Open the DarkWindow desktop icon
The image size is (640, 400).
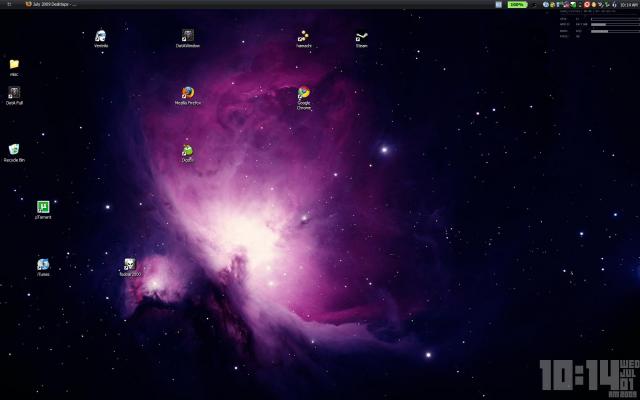click(x=188, y=37)
